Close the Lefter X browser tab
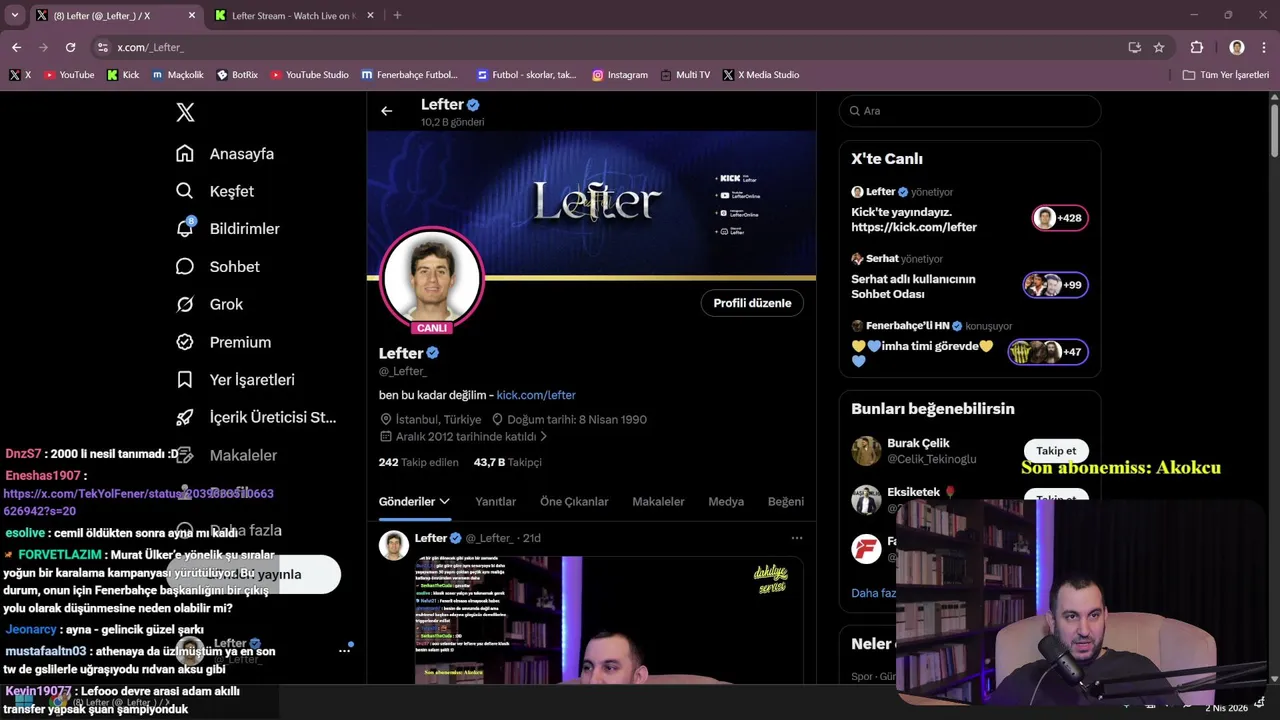Viewport: 1280px width, 720px height. (191, 16)
